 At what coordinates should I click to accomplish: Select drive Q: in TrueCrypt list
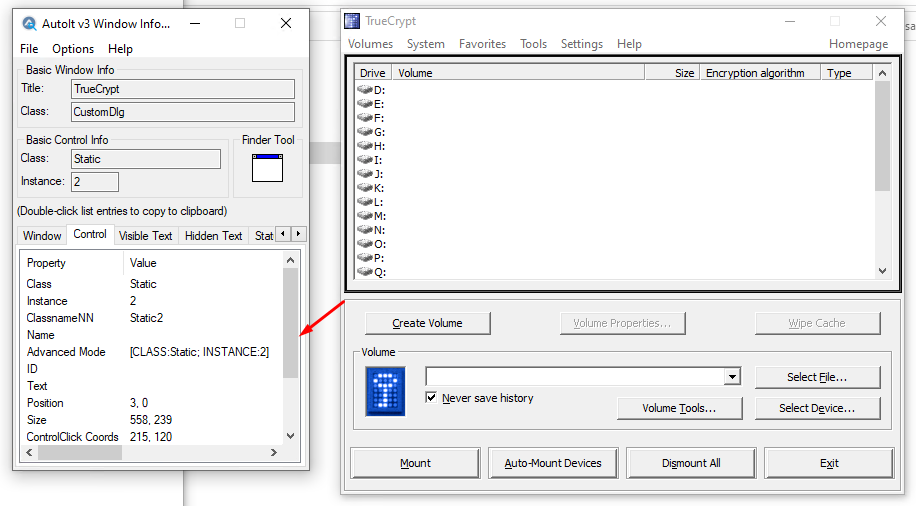click(372, 272)
